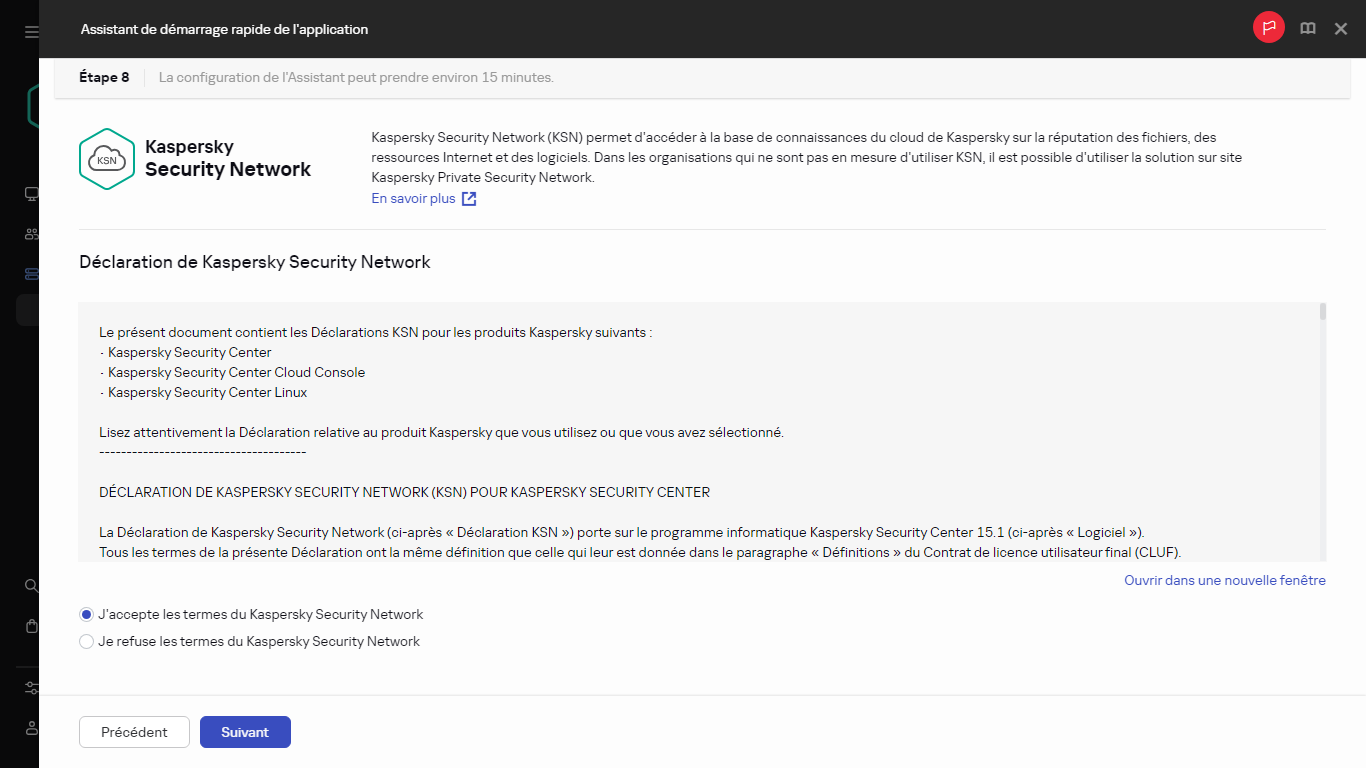The image size is (1366, 768).
Task: Select the devices icon in the sidebar
Action: tap(30, 193)
